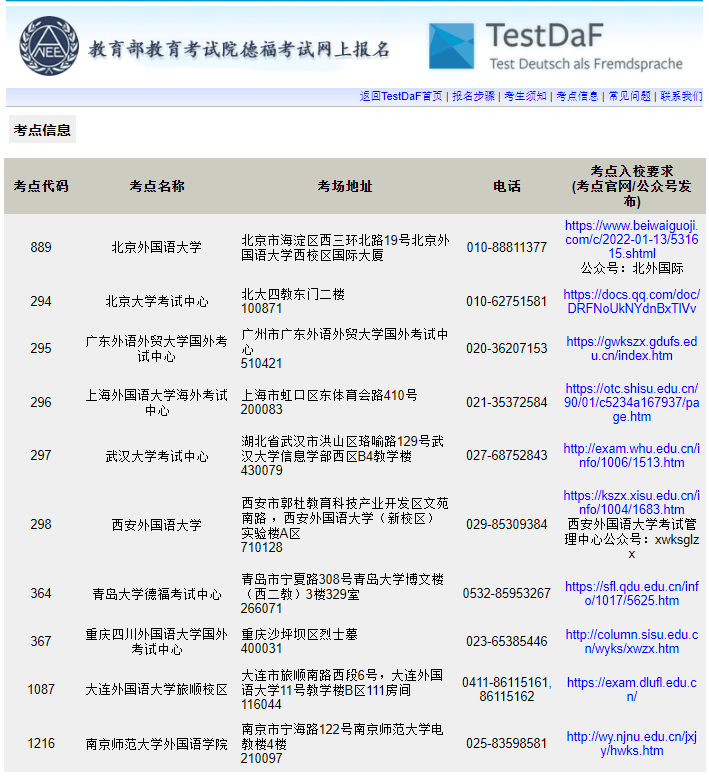This screenshot has height=776, width=709.
Task: Click the name 北京大学考试中心
Action: (156, 301)
